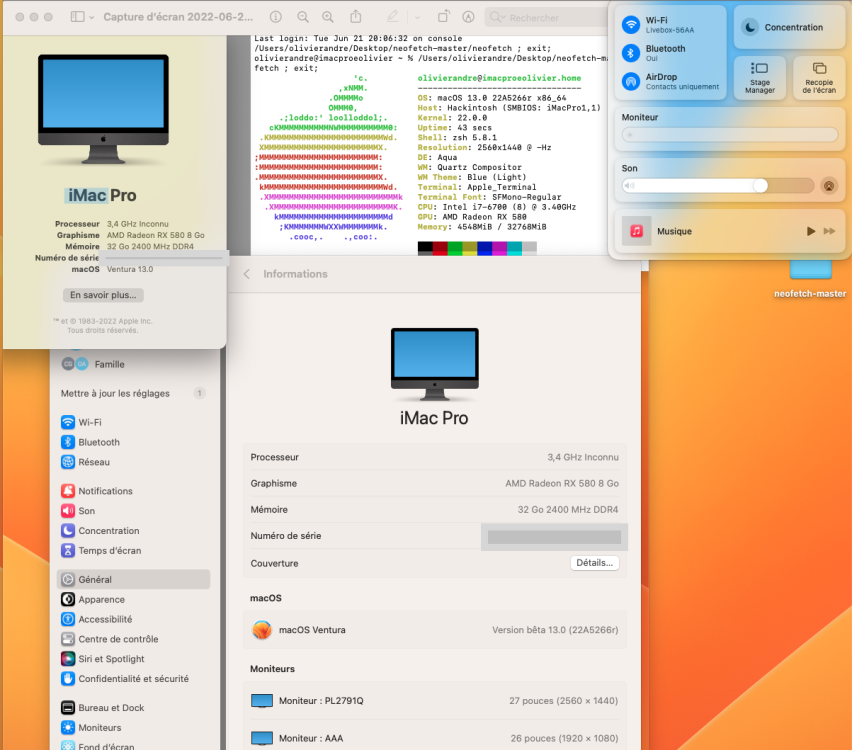Open the sound output AirPlay icon
Screen dimensions: 852x750
(829, 186)
